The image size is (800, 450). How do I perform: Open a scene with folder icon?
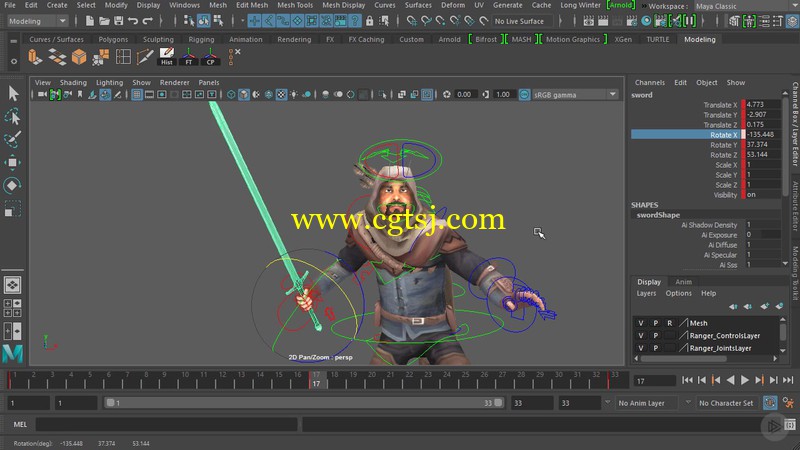(x=104, y=21)
